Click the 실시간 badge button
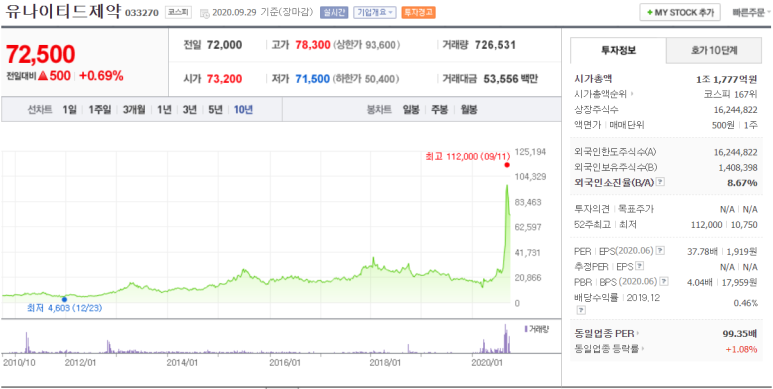 point(334,12)
